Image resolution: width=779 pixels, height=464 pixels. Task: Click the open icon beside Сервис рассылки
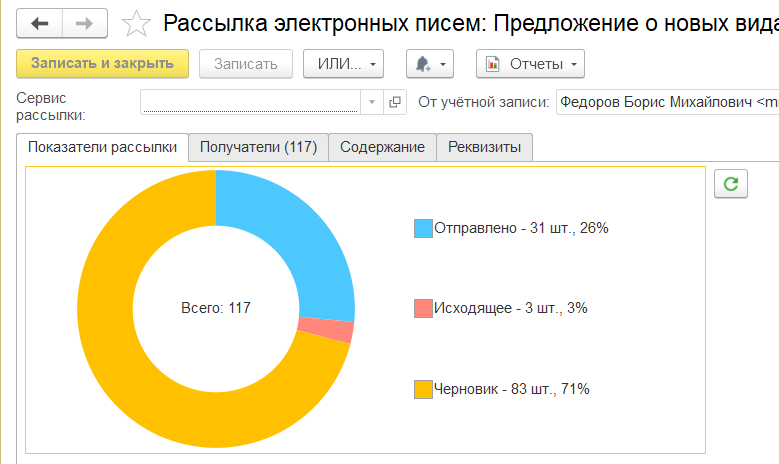click(395, 102)
